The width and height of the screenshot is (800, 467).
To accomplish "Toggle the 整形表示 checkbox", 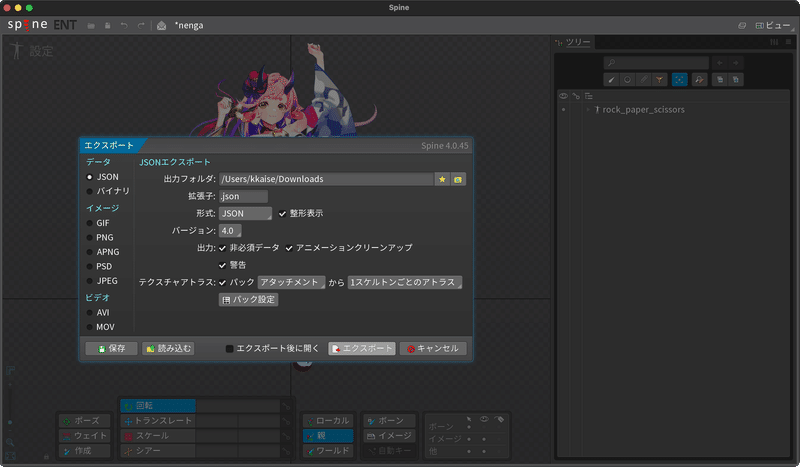I will (282, 213).
